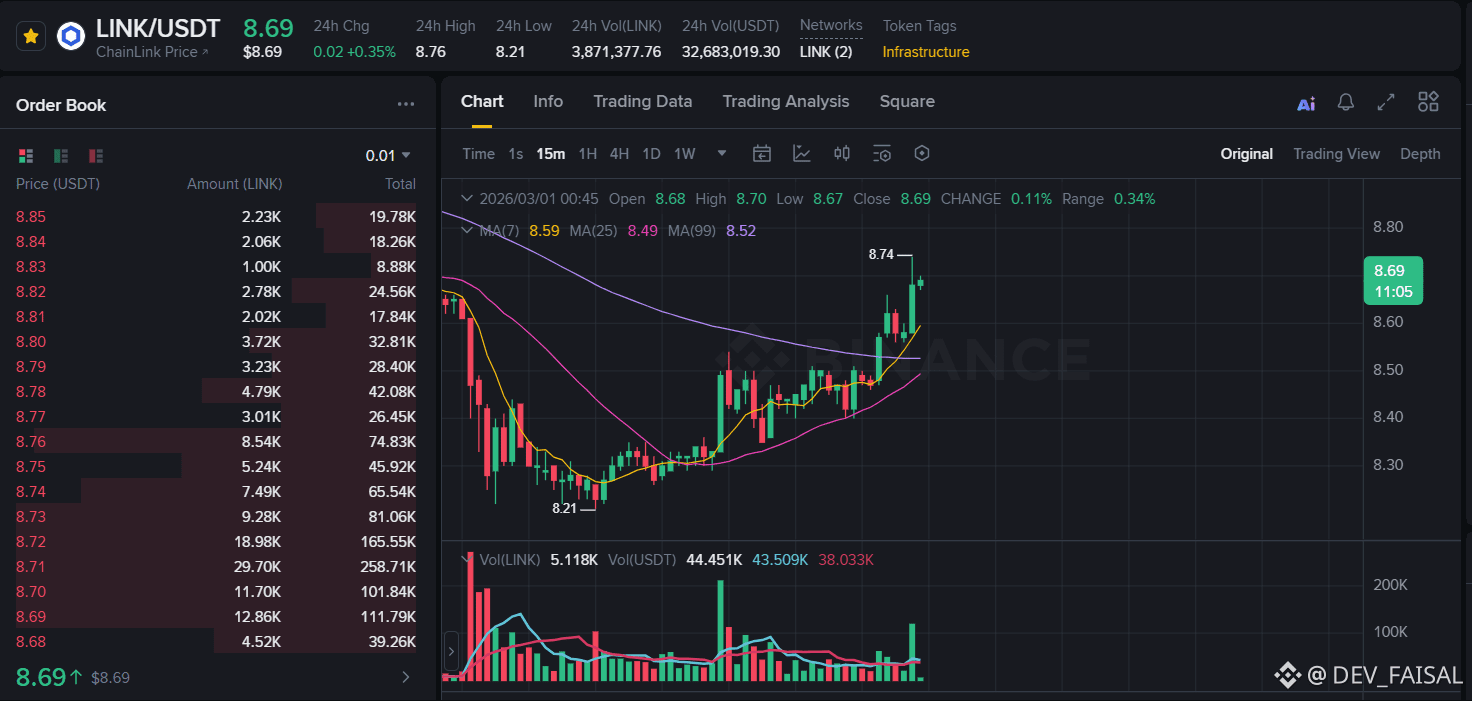The height and width of the screenshot is (701, 1472).
Task: Collapse the Vol(LINK) indicator legend
Action: [x=466, y=559]
